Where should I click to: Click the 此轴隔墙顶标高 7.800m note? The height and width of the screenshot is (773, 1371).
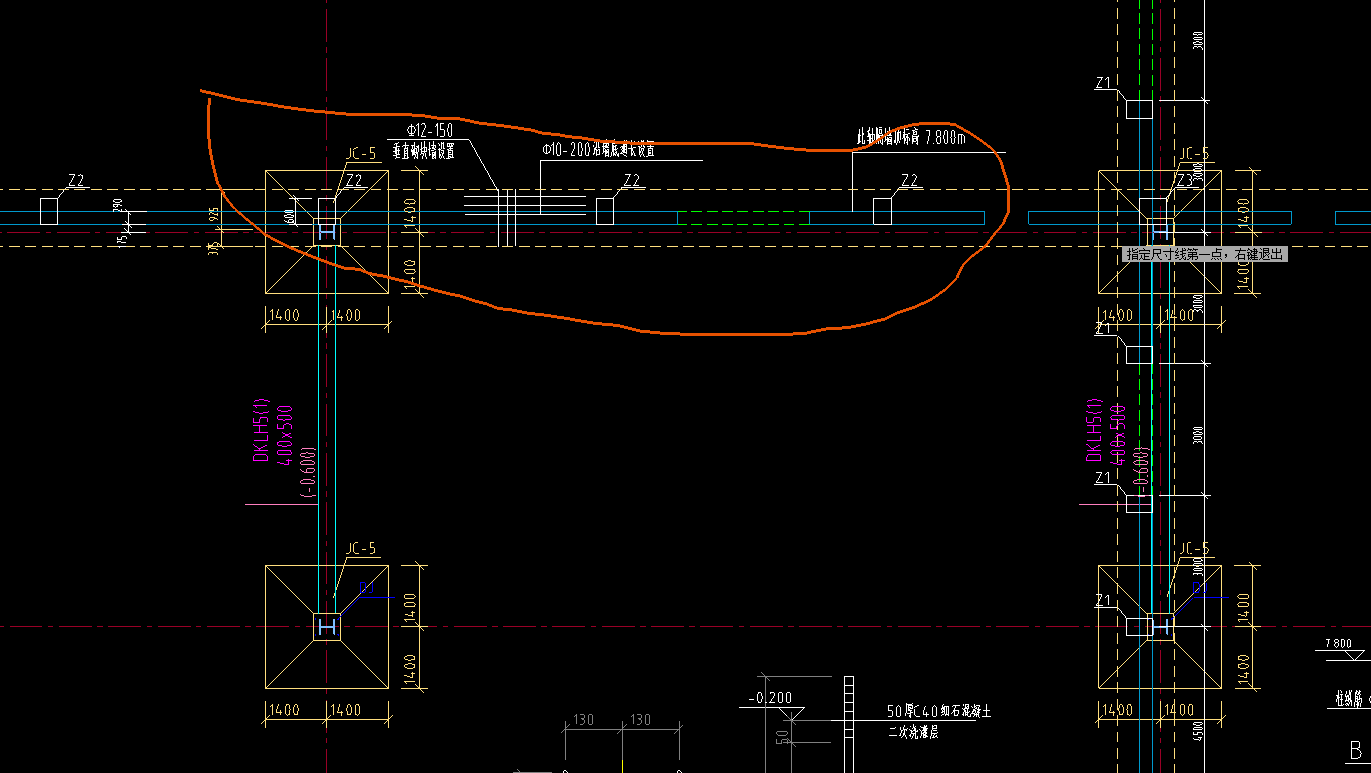point(911,137)
